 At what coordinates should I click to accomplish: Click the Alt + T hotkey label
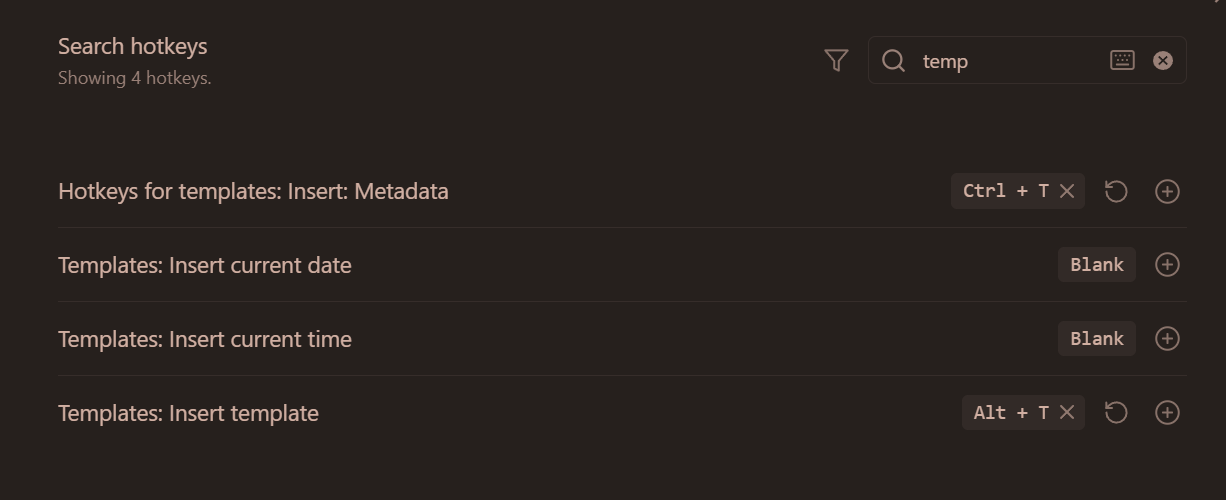pyautogui.click(x=1010, y=413)
